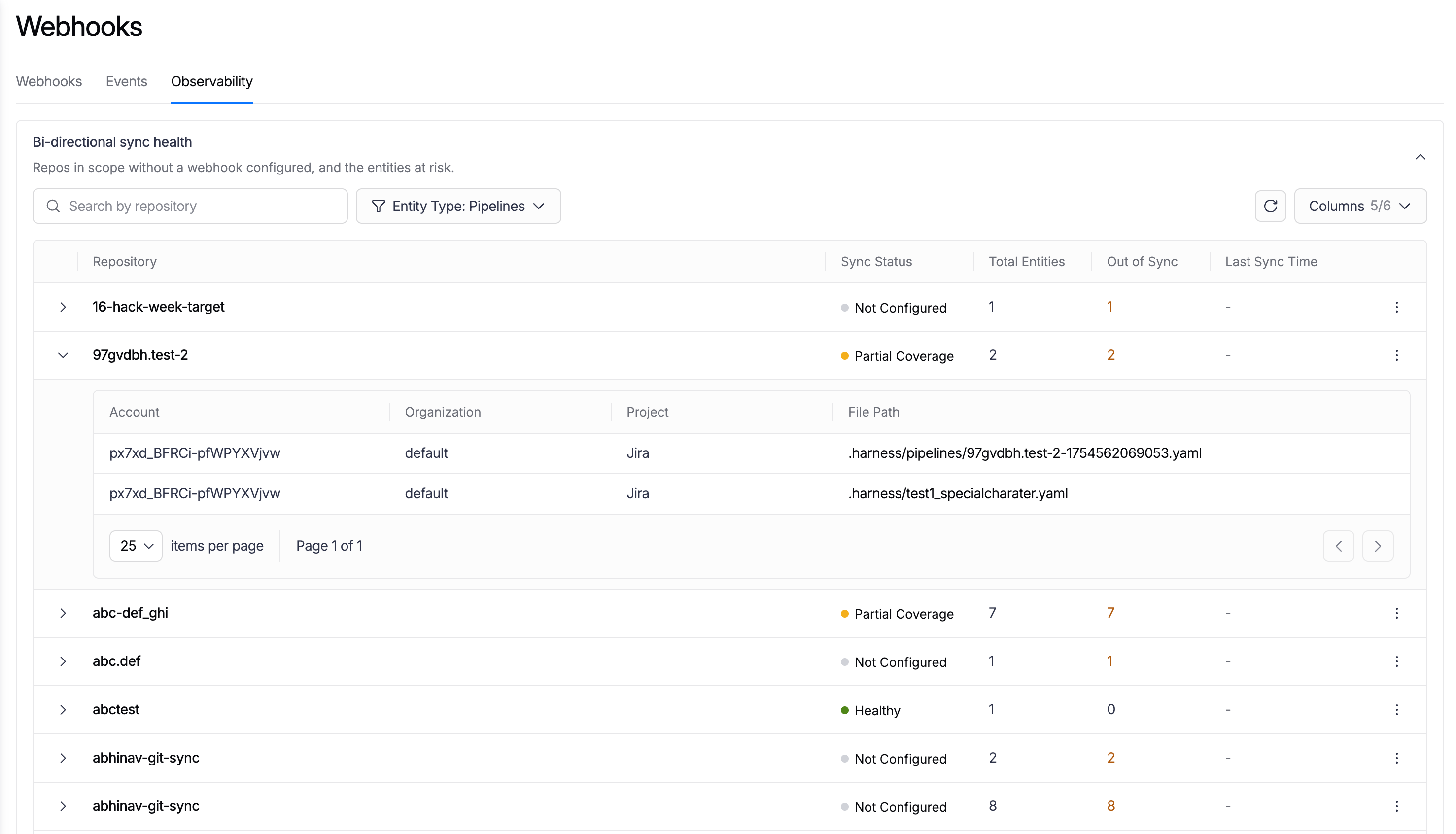1456x834 pixels.
Task: Expand the abc-def_ghi row
Action: pyautogui.click(x=63, y=613)
